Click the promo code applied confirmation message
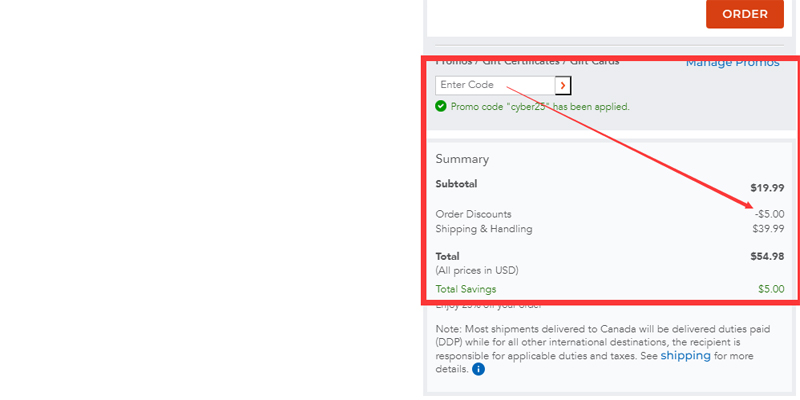Screen dimensions: 800x400 (x=539, y=106)
